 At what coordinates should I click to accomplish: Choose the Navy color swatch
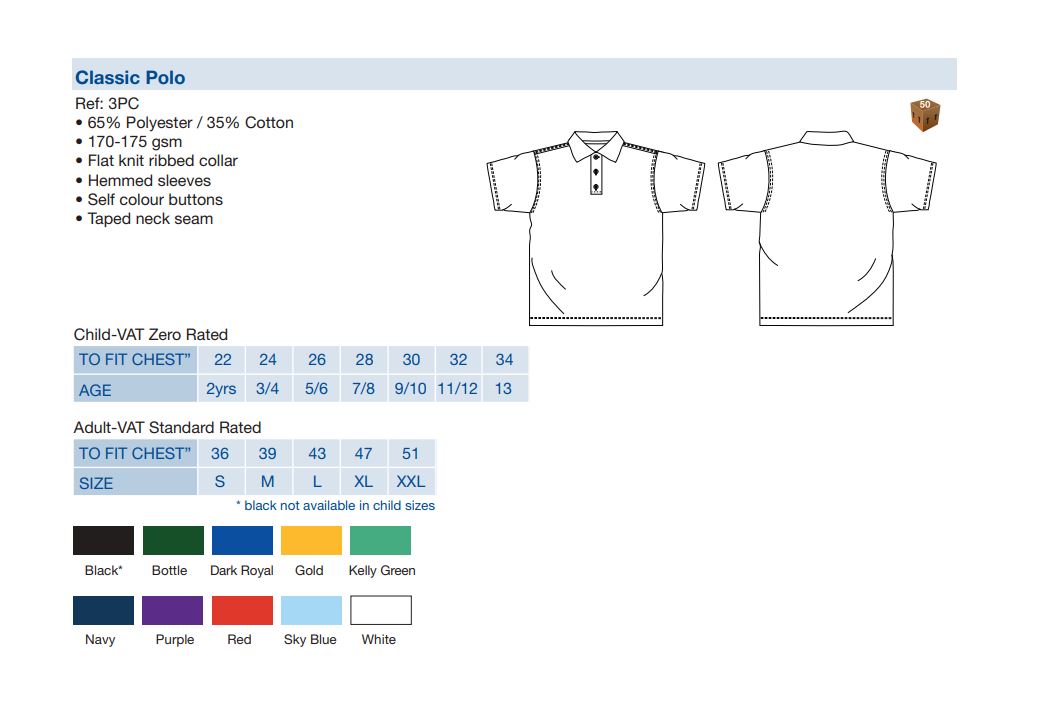click(x=103, y=611)
